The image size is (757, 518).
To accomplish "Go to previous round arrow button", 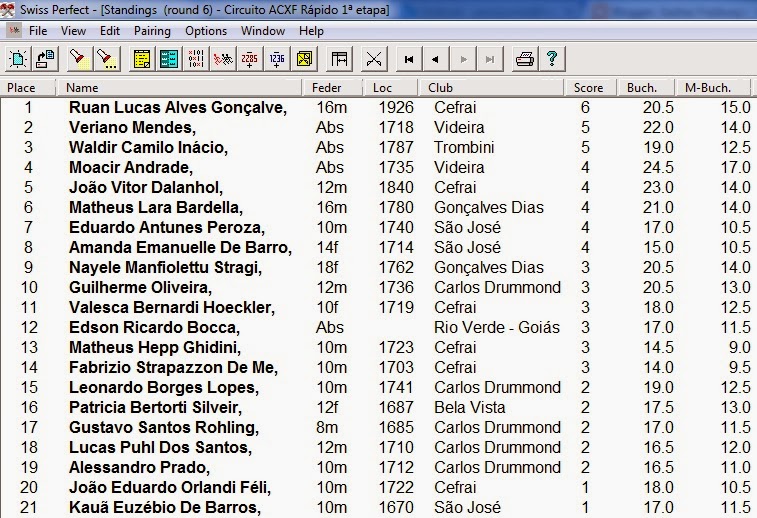I will pos(436,59).
